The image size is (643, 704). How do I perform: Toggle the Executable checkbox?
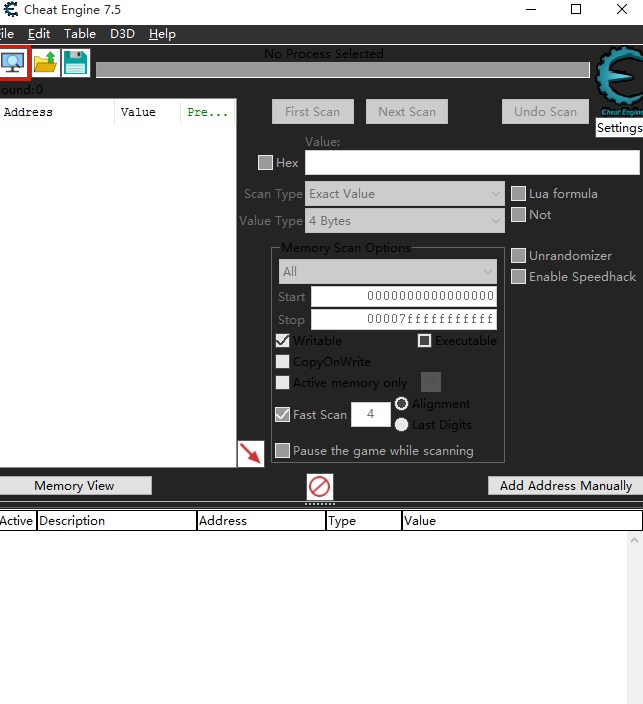click(x=424, y=340)
